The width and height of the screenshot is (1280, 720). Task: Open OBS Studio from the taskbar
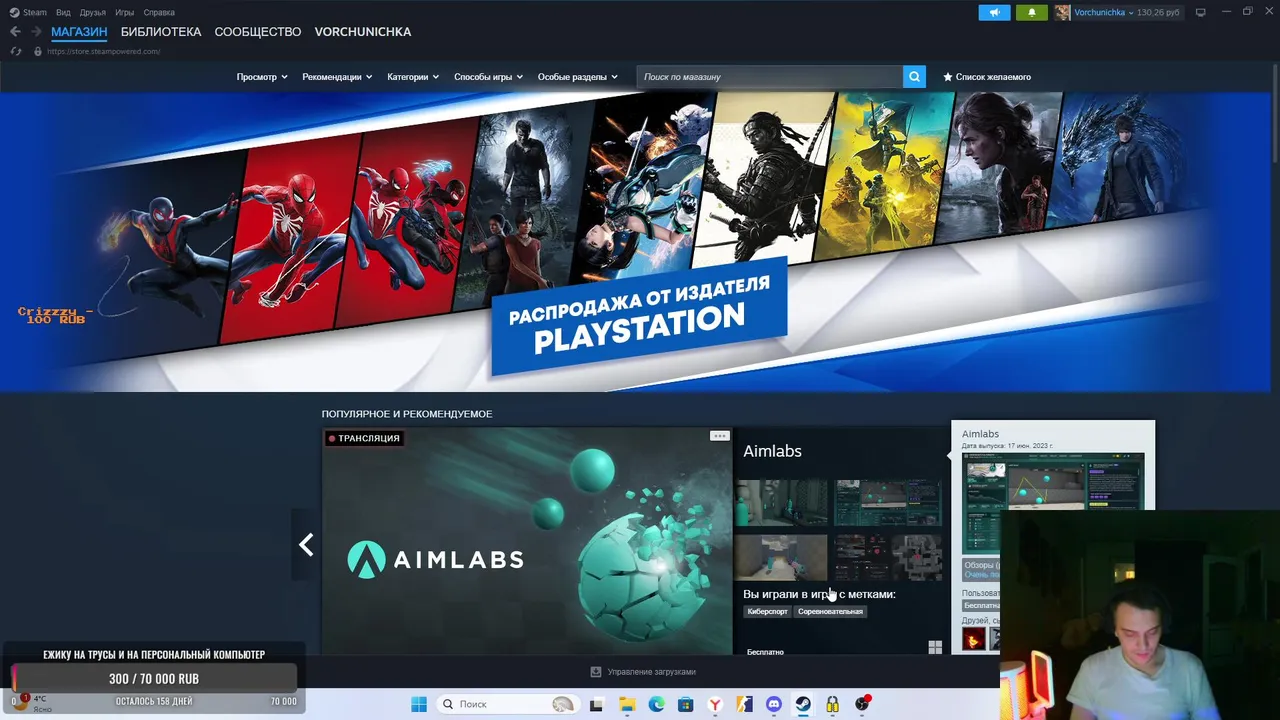[x=862, y=704]
